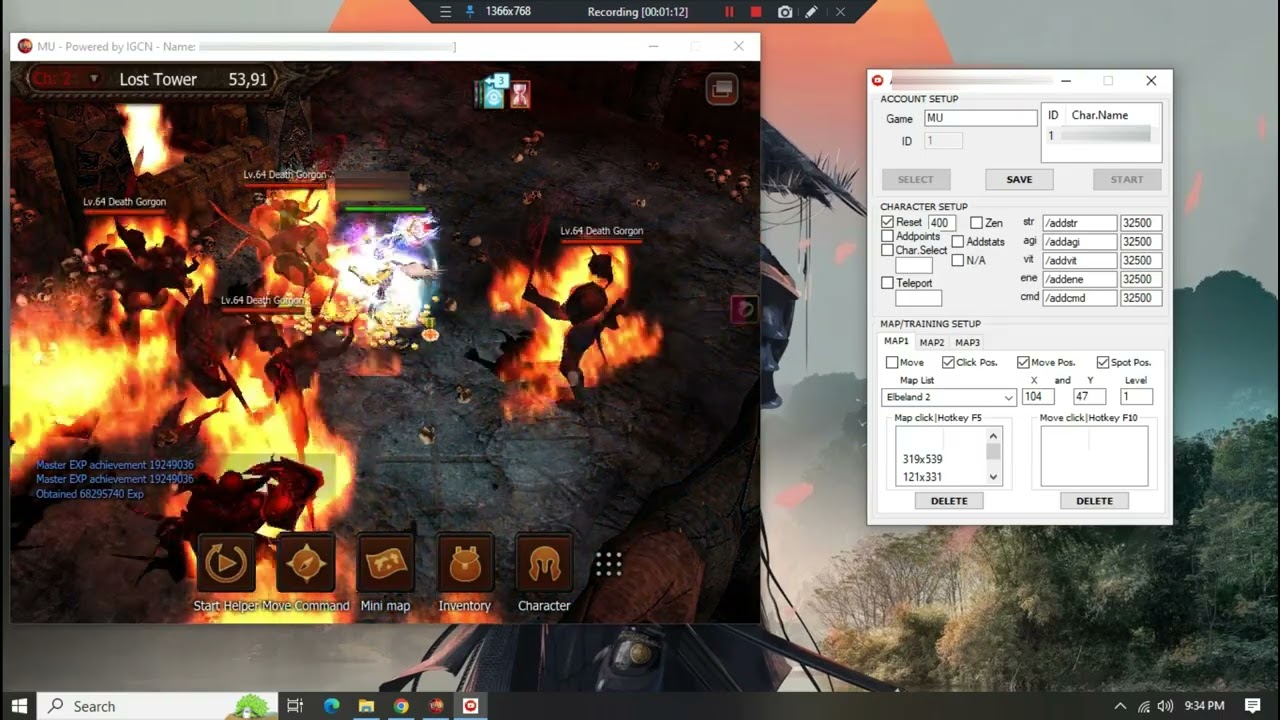The height and width of the screenshot is (720, 1280).
Task: Enable the Zen checkbox
Action: point(976,223)
